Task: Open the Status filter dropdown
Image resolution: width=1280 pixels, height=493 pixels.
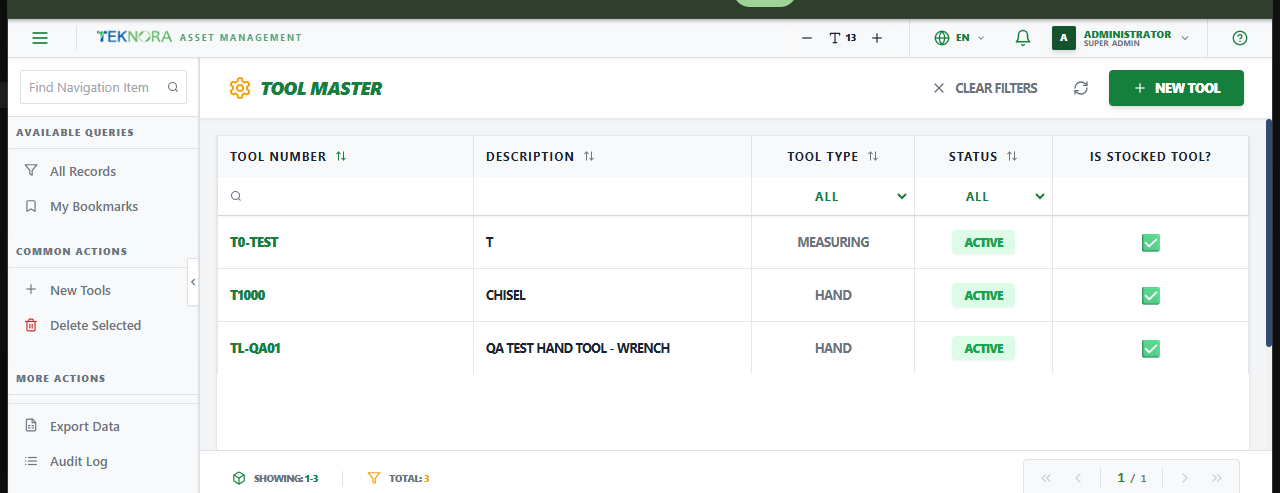Action: pyautogui.click(x=983, y=196)
